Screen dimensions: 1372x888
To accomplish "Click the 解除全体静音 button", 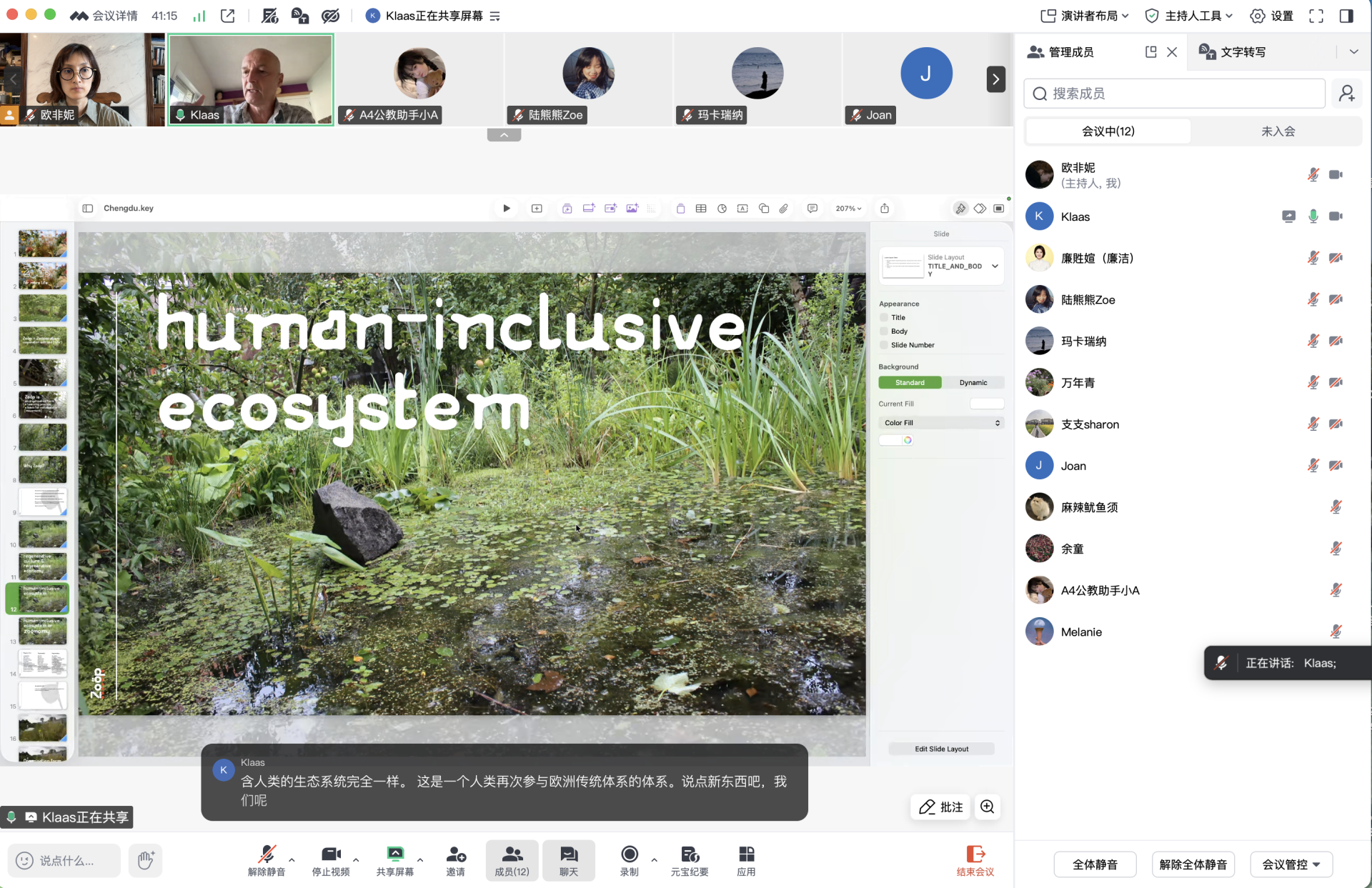I will tap(1193, 864).
